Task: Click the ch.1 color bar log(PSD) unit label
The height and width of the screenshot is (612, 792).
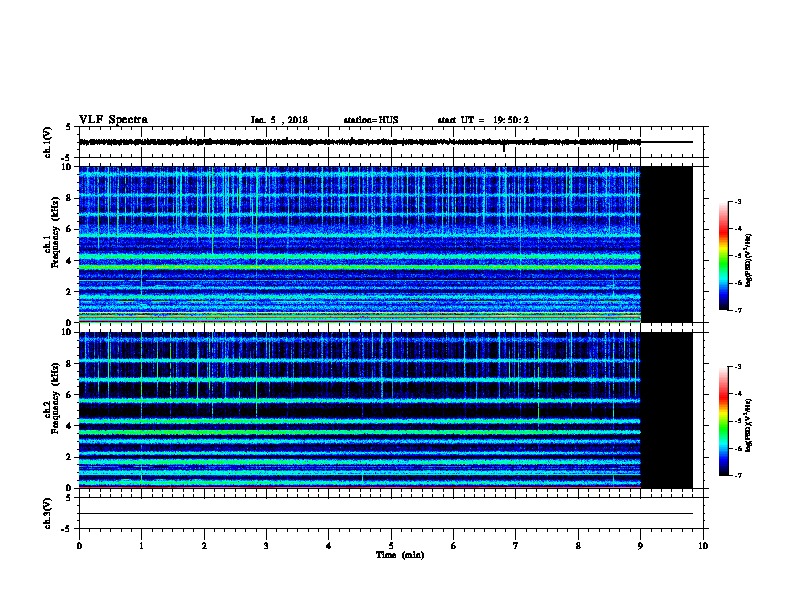Action: [749, 260]
